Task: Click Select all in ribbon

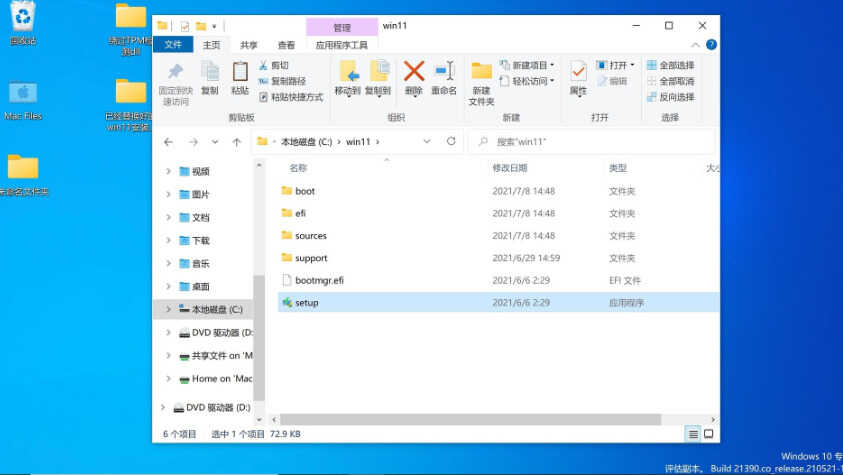Action: (670, 66)
